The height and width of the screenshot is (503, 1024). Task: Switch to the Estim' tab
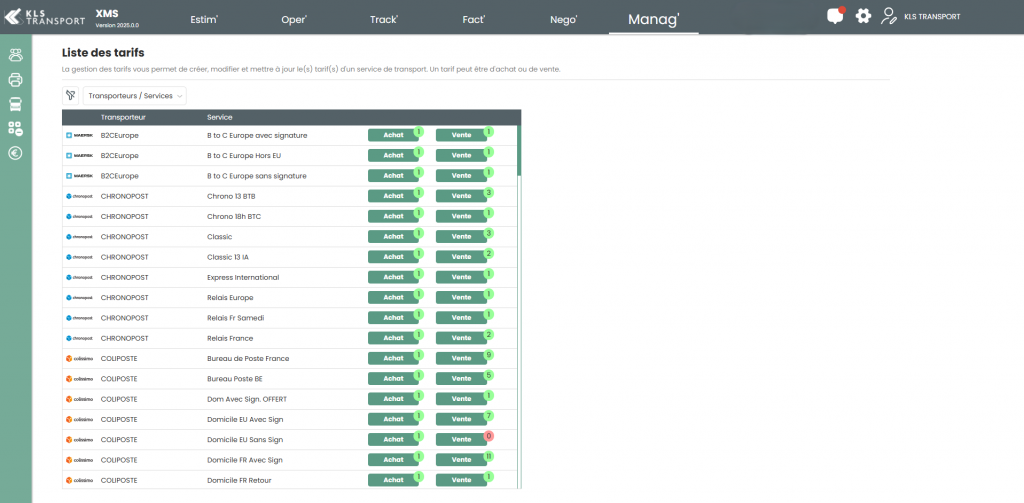coord(204,18)
